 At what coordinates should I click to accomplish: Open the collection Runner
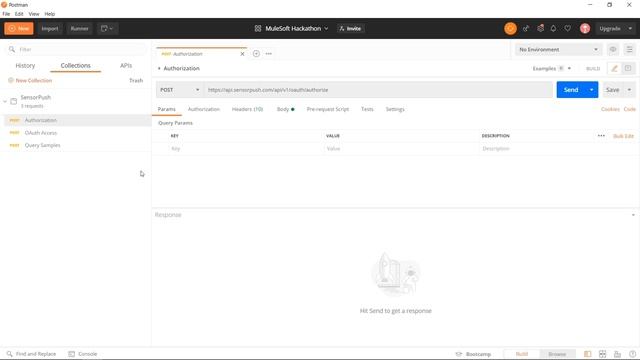tap(79, 29)
